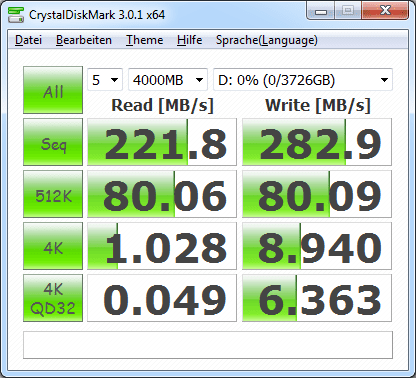Viewport: 416px width, 378px height.
Task: Open the Theme menu
Action: pyautogui.click(x=144, y=40)
